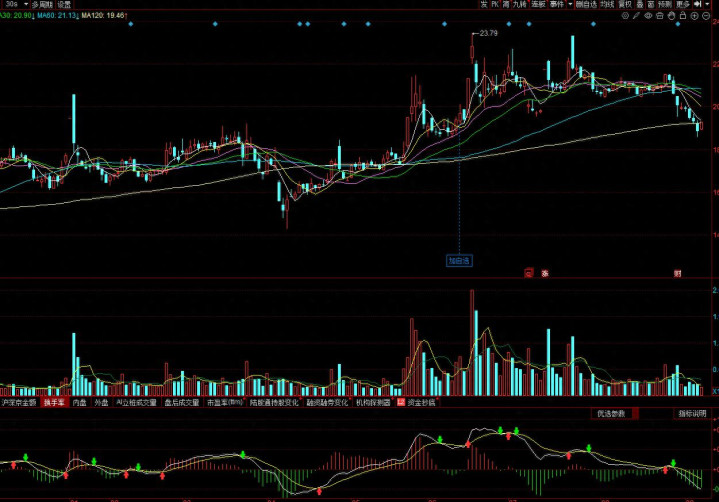Click the plus zoom-in circle icon
This screenshot has width=719, height=502.
coord(694,16)
